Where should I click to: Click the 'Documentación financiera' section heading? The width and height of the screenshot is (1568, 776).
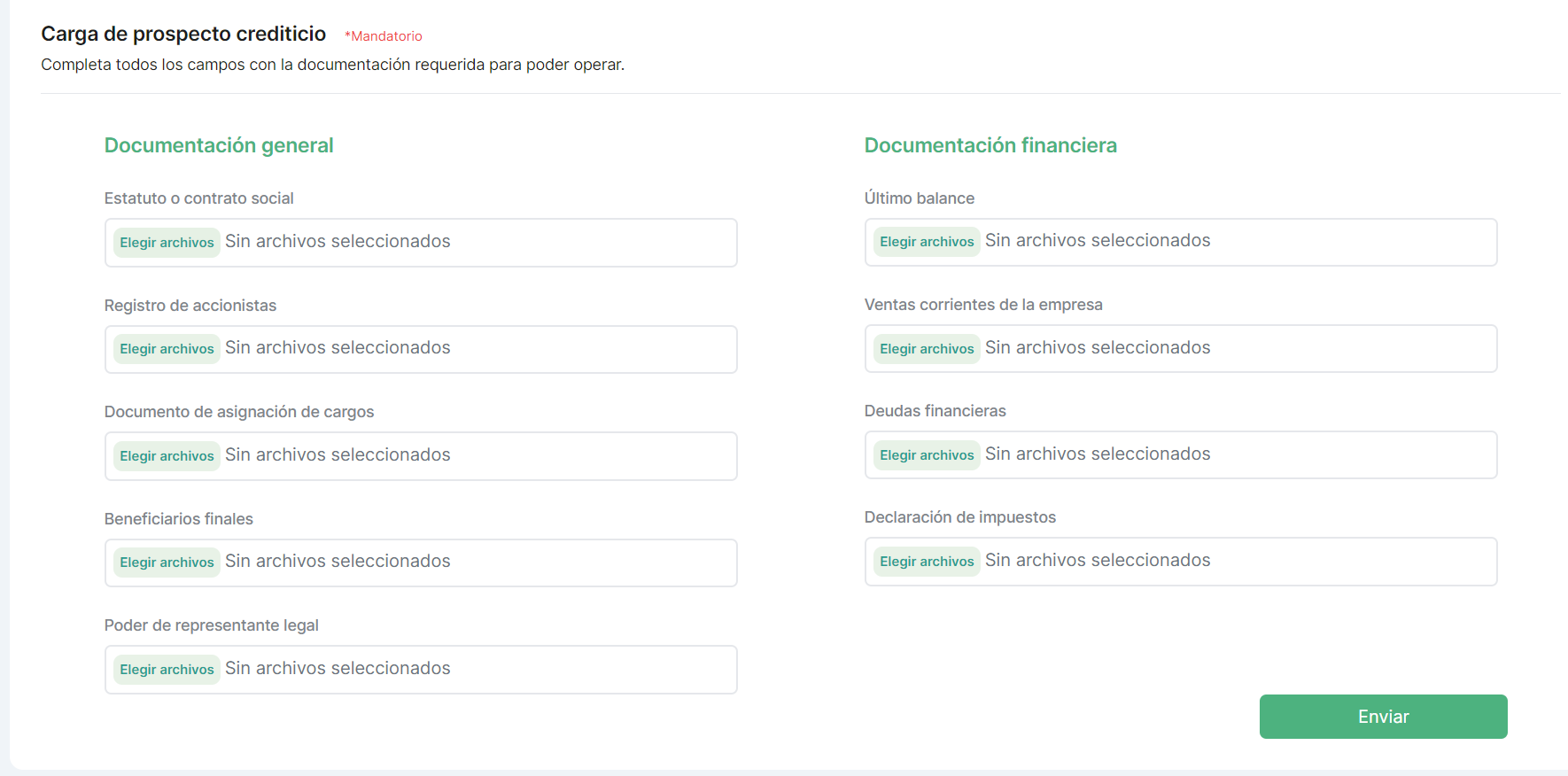click(x=990, y=145)
